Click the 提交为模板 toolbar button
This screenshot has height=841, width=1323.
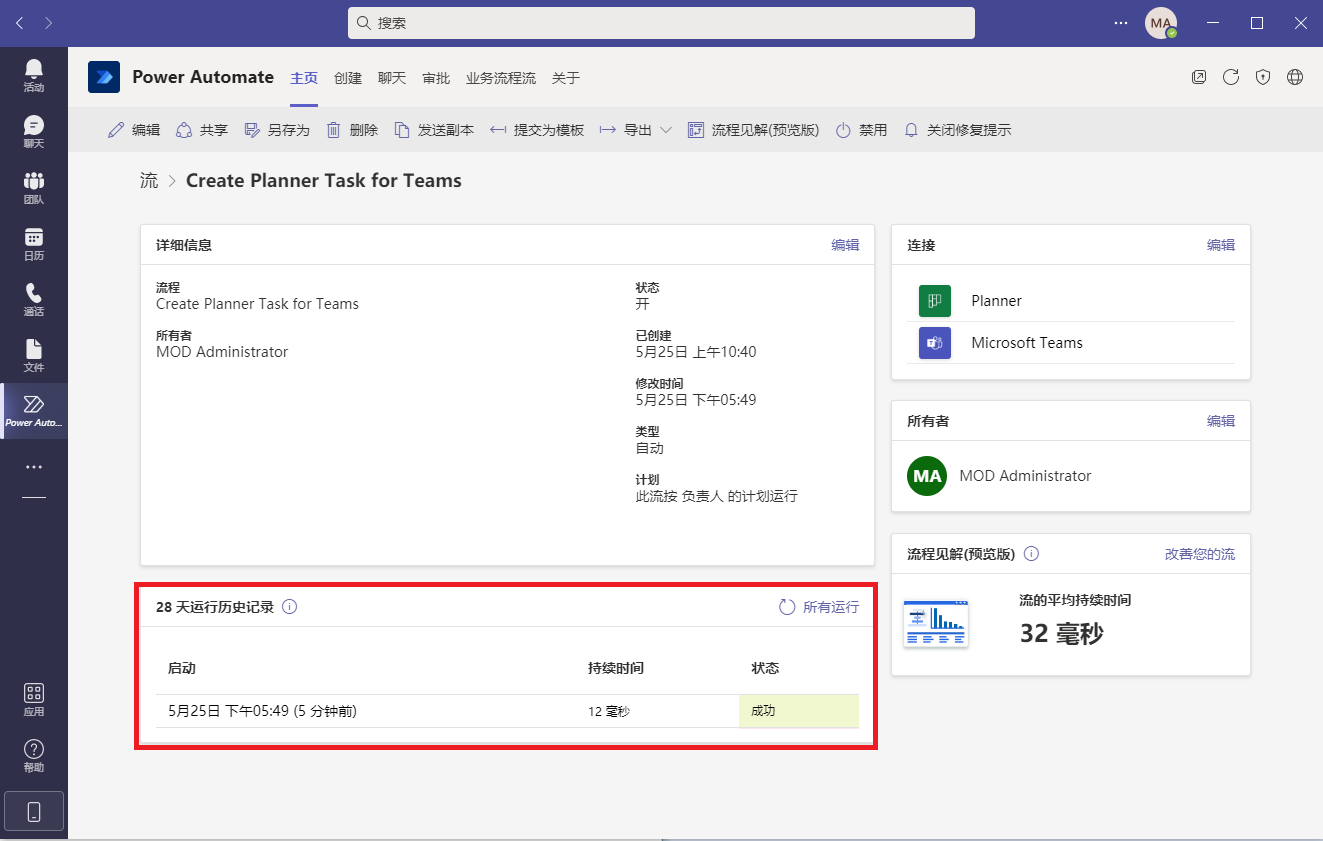pos(537,130)
